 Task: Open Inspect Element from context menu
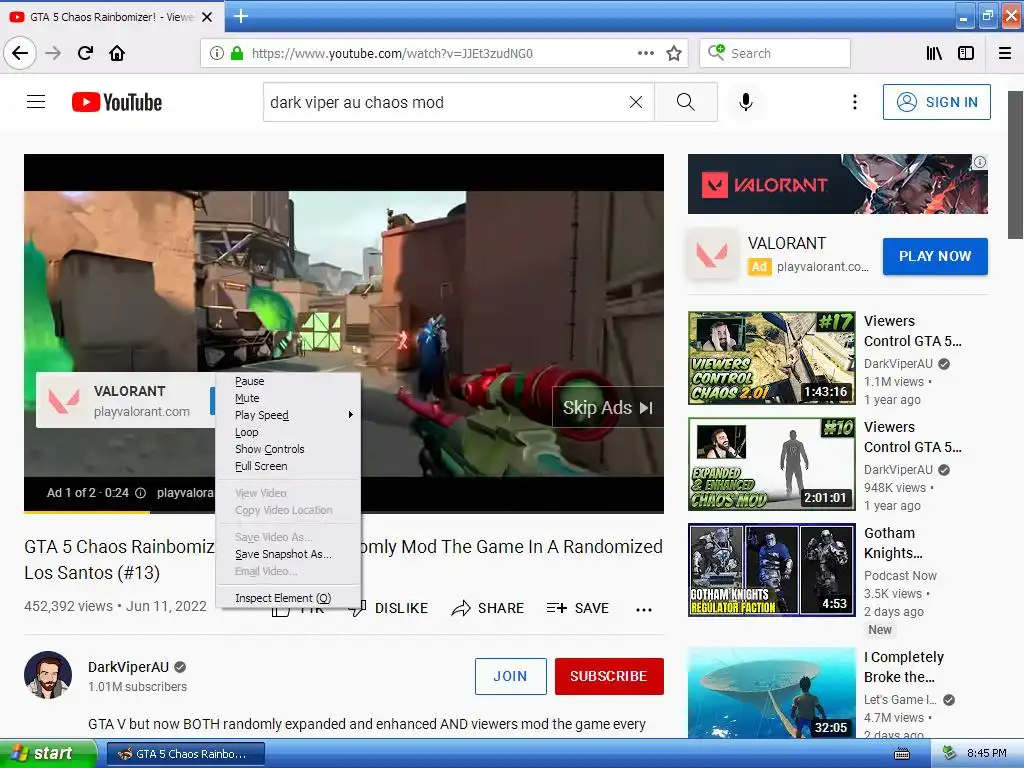click(288, 598)
